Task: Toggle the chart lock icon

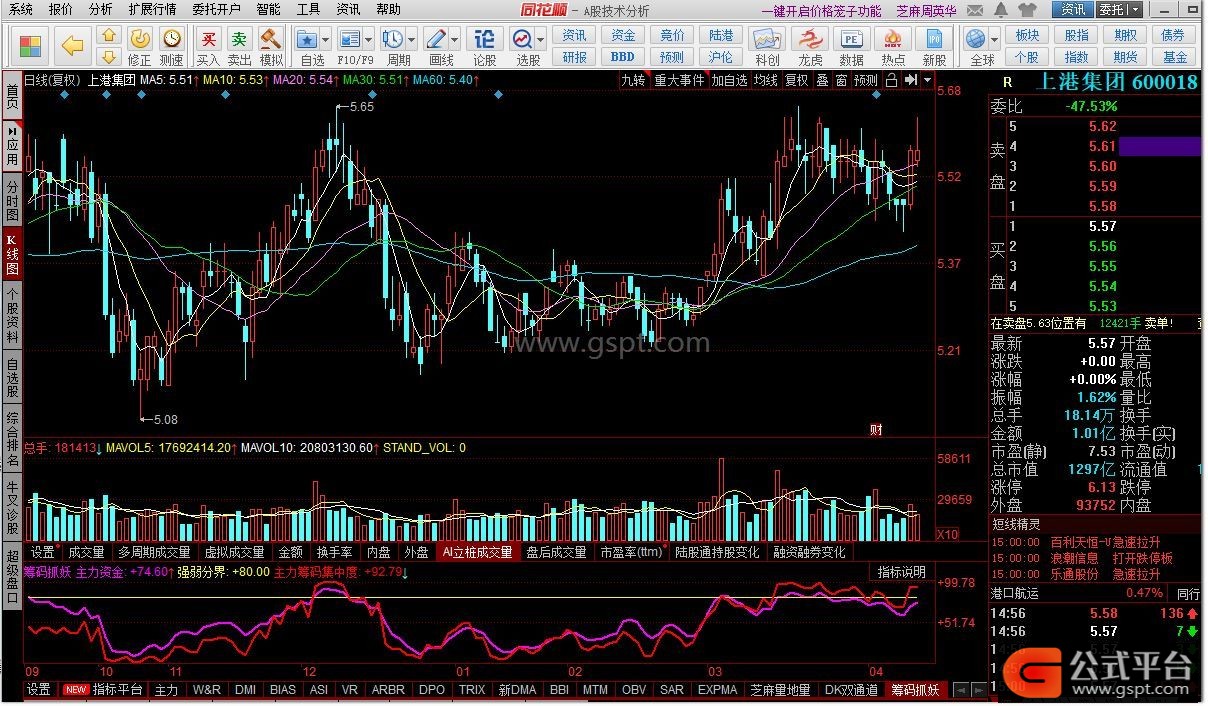Action: 892,80
